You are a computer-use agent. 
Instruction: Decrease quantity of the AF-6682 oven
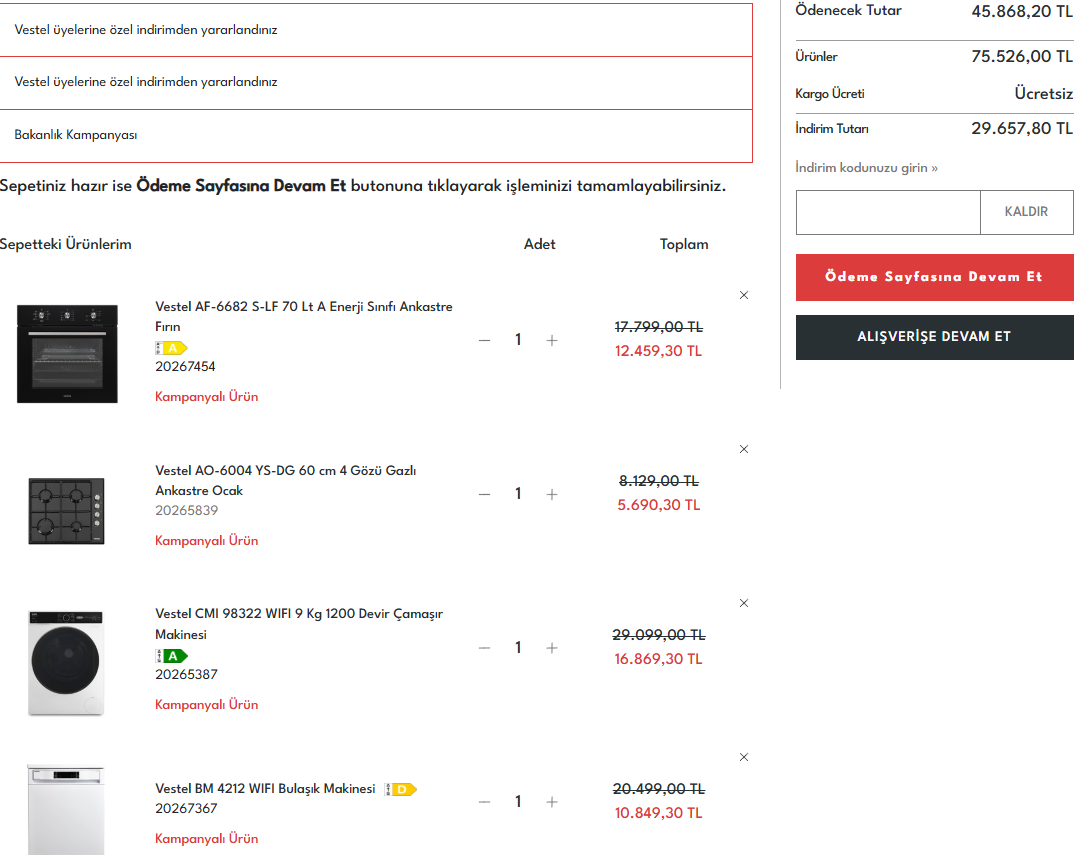[485, 340]
